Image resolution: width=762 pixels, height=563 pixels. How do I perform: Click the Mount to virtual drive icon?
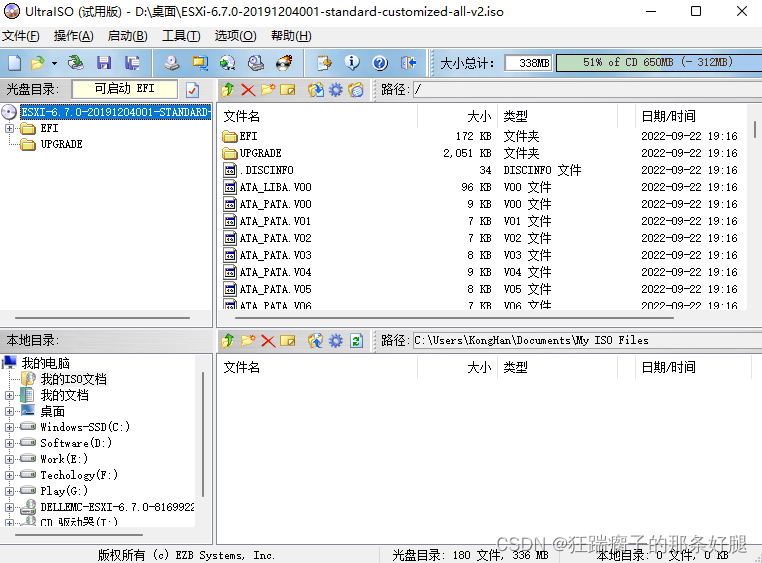(x=256, y=63)
